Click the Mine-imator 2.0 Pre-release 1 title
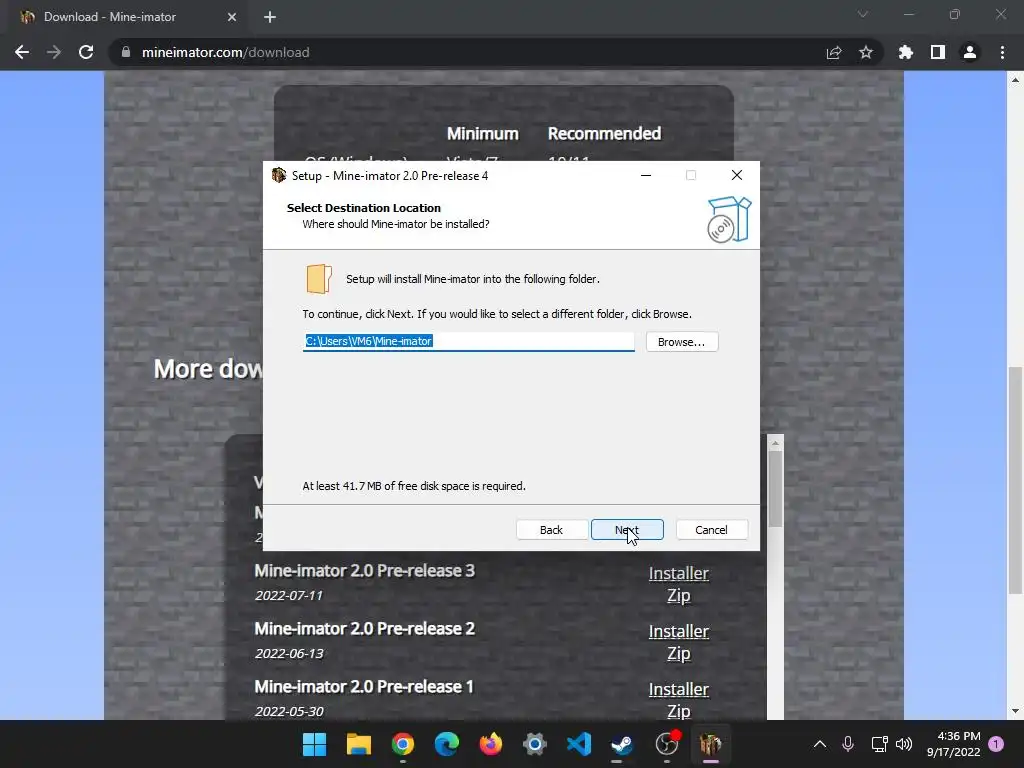Image resolution: width=1024 pixels, height=768 pixels. 364,687
